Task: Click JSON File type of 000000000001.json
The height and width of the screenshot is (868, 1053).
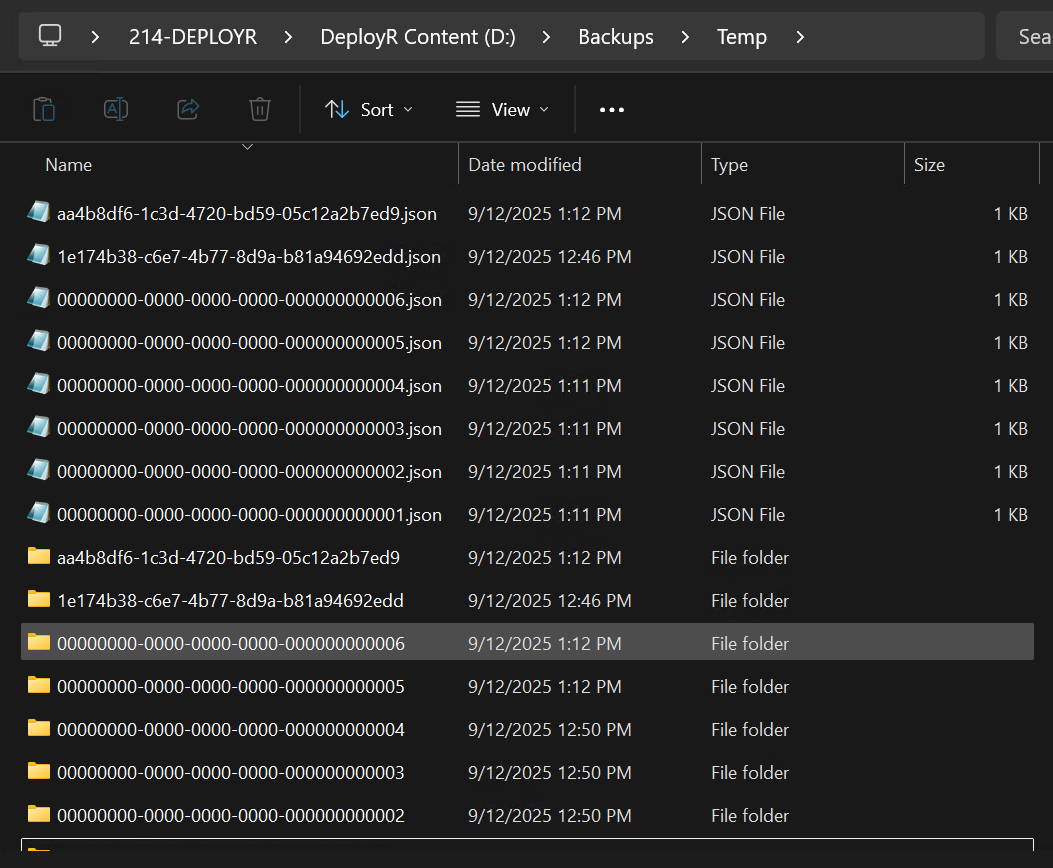Action: (747, 514)
